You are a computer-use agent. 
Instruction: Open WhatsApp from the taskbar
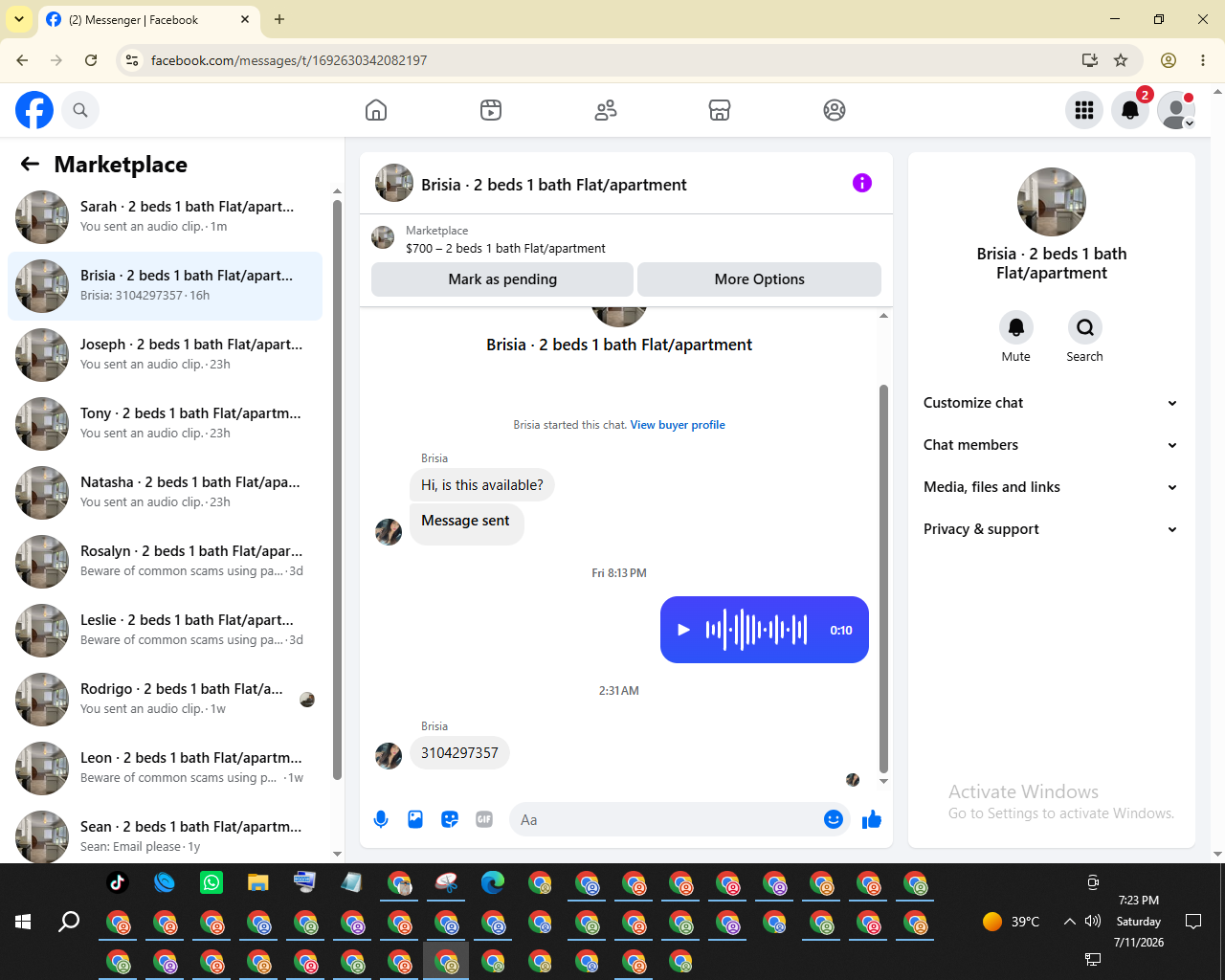[212, 882]
